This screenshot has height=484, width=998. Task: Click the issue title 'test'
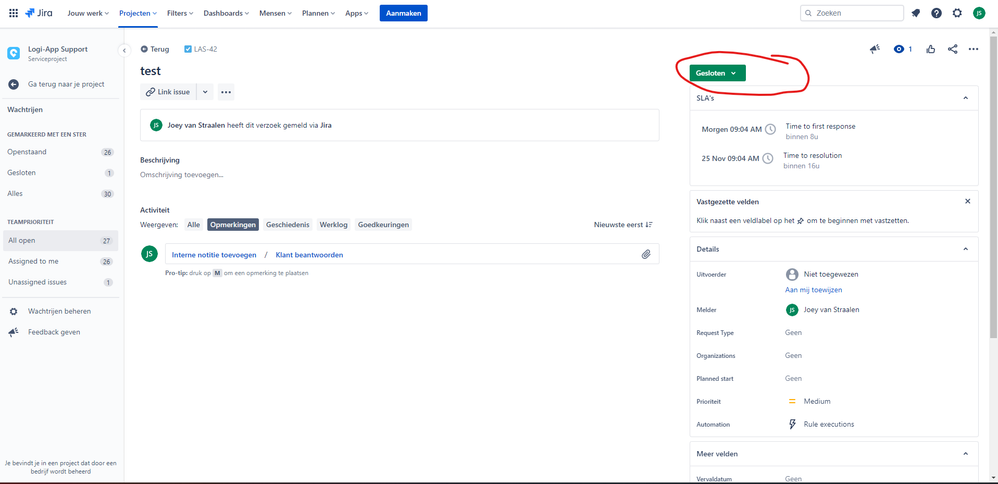150,71
